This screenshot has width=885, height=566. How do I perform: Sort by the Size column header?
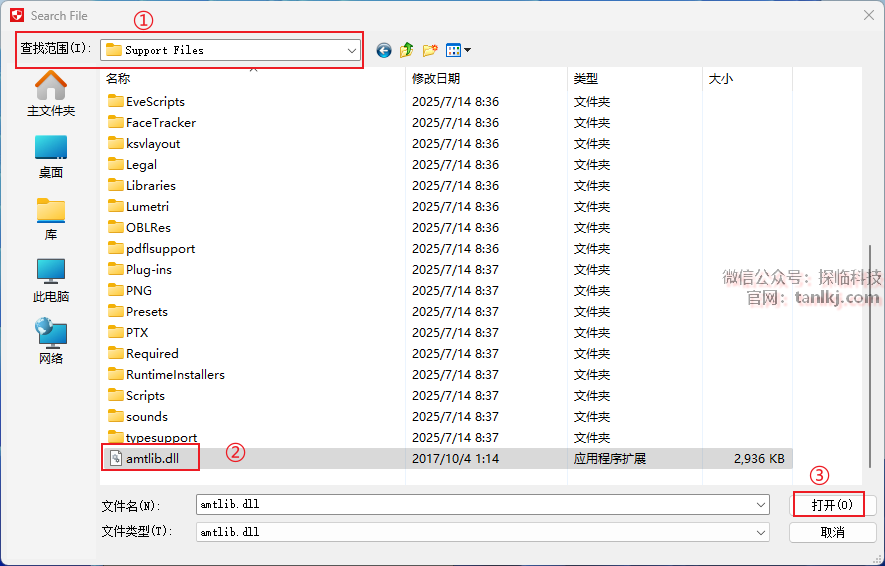(748, 78)
